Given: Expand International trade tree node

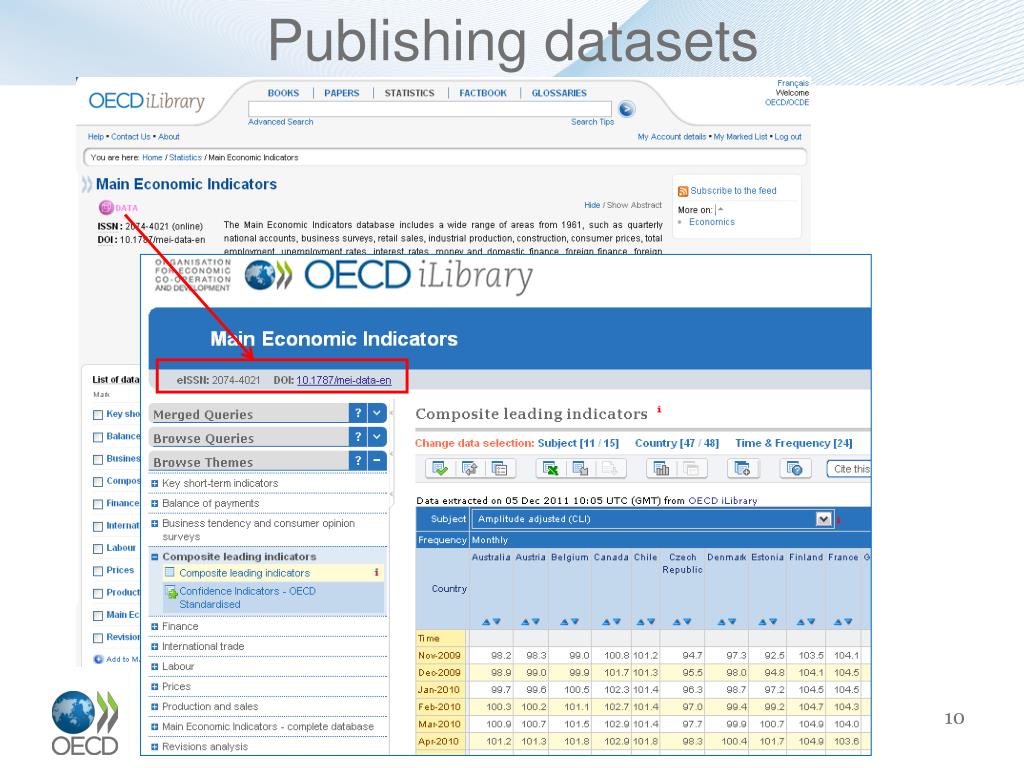Looking at the screenshot, I should (x=155, y=647).
